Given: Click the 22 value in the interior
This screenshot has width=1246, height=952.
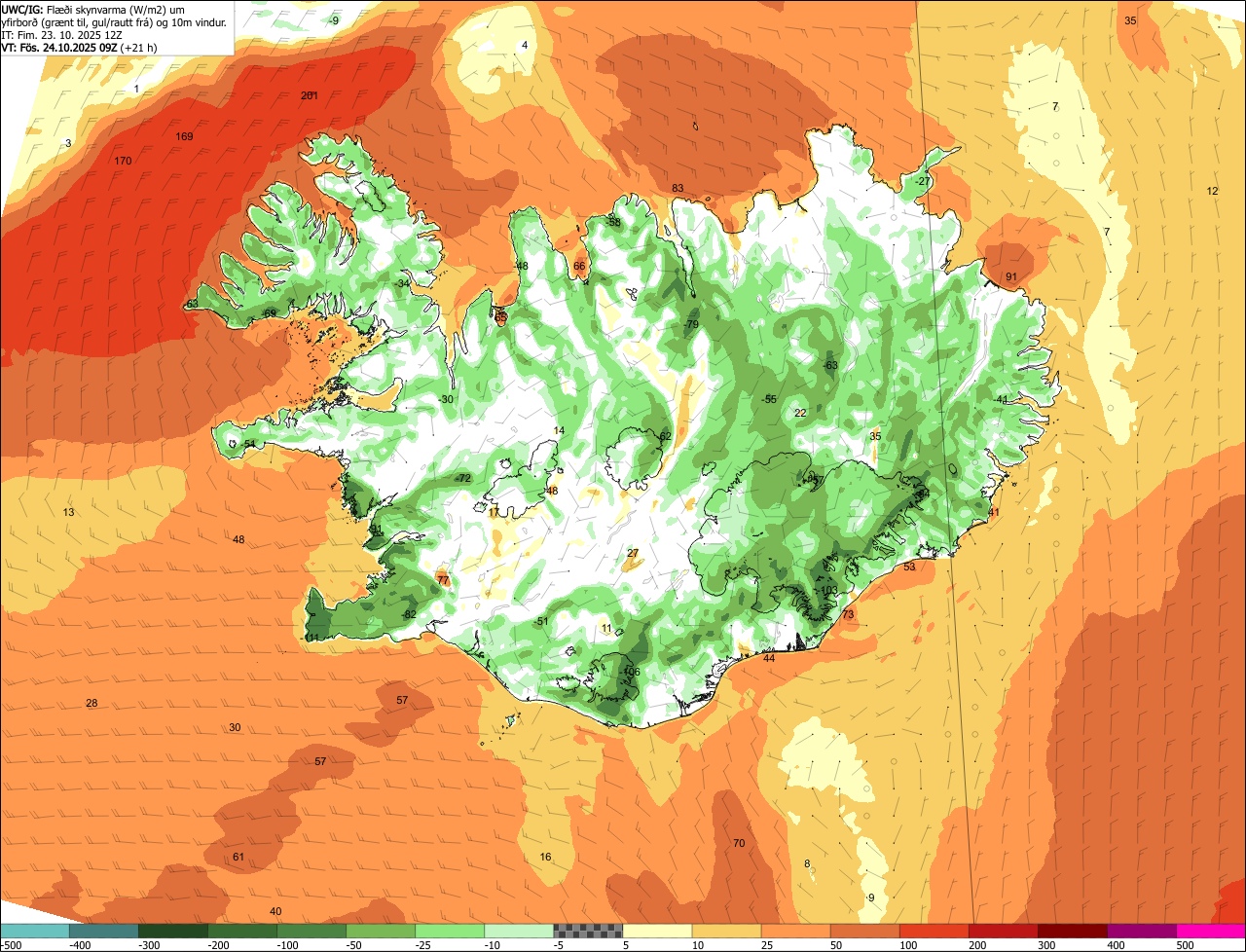Looking at the screenshot, I should click(800, 413).
